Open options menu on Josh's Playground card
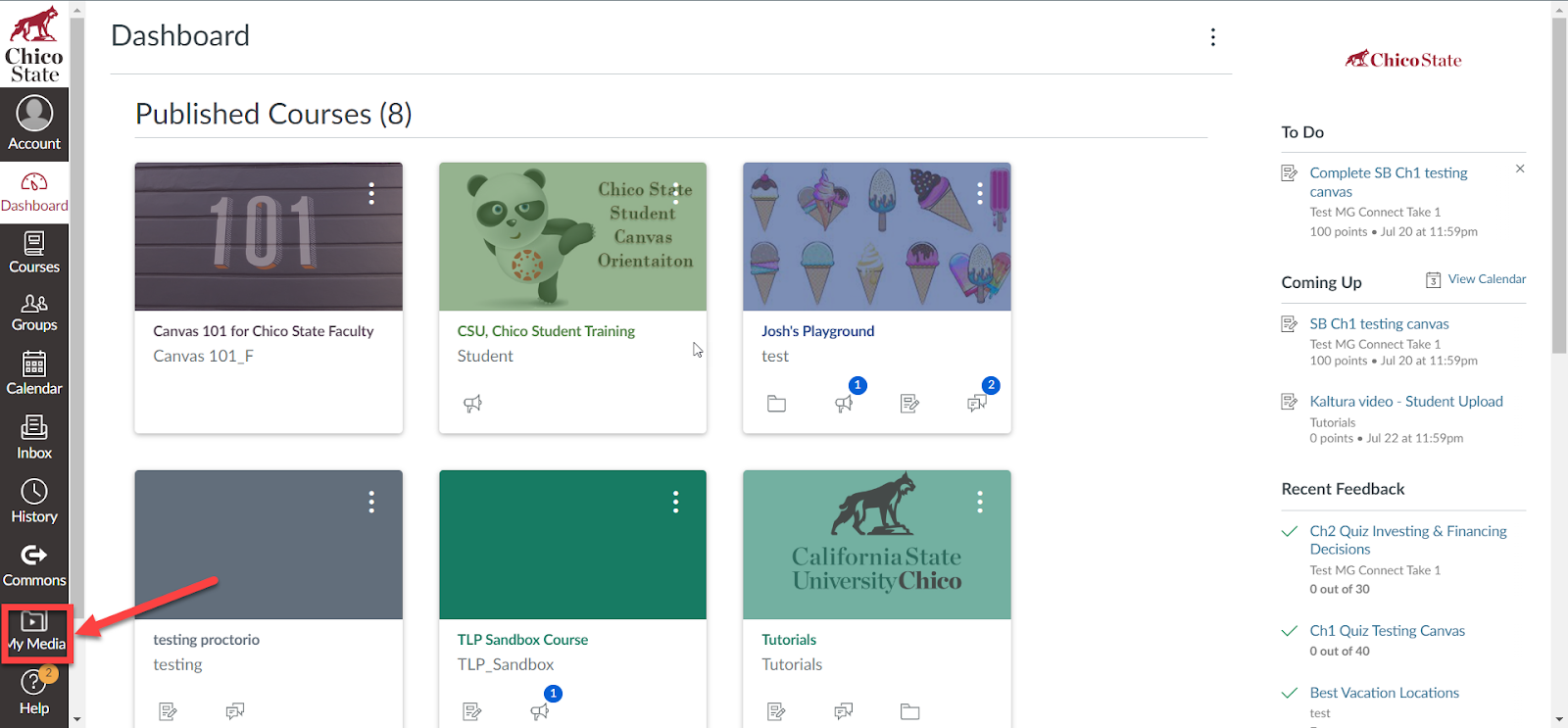 pos(980,194)
